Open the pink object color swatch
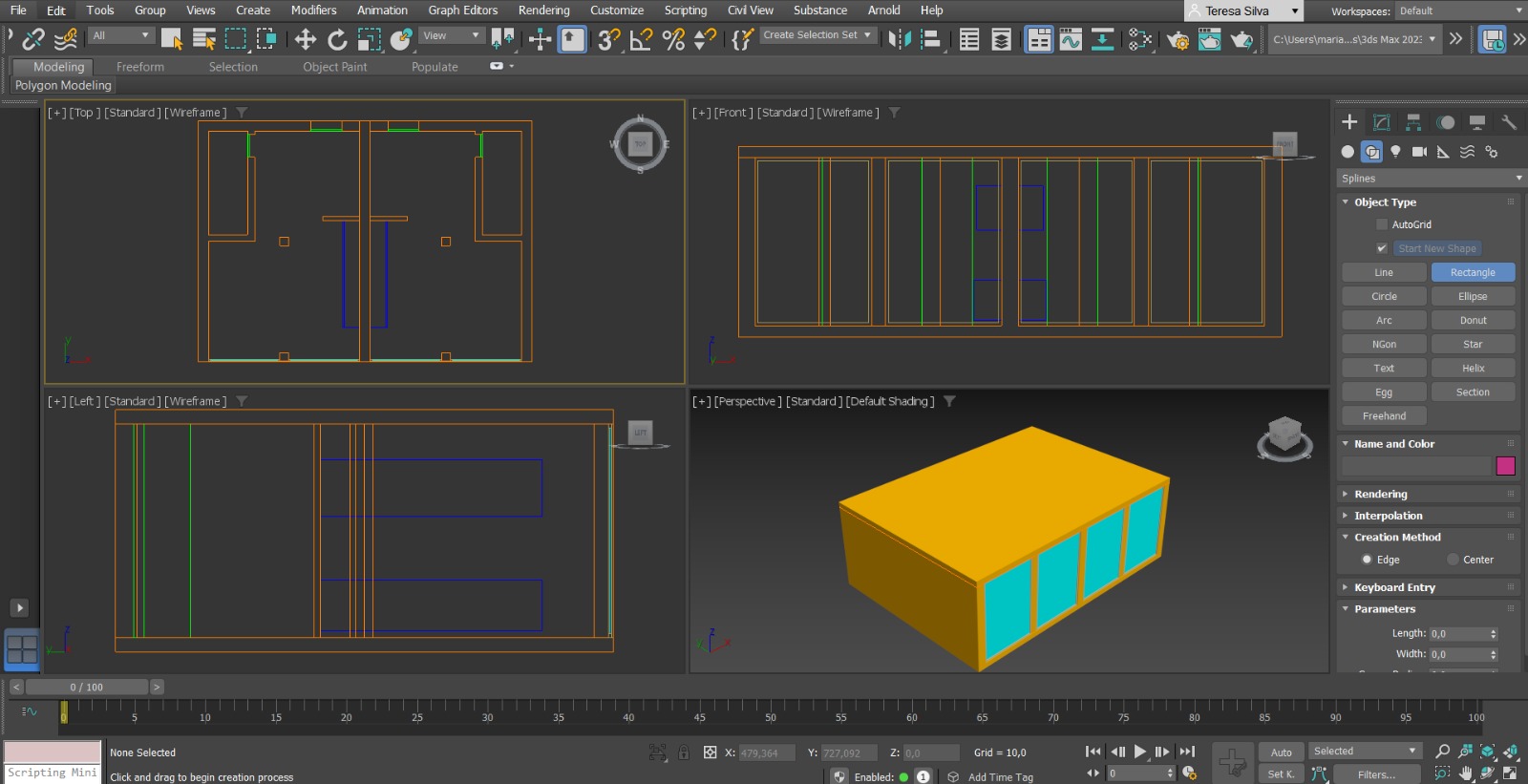This screenshot has width=1528, height=784. coord(1505,466)
